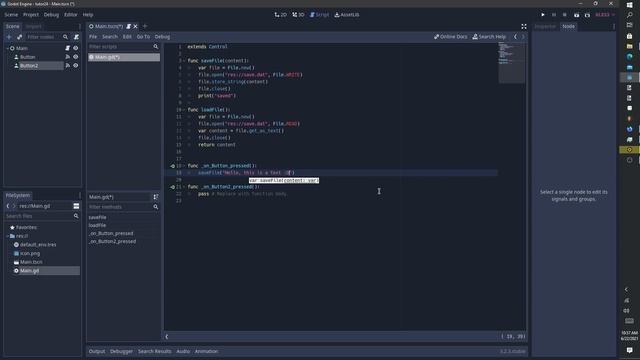Image resolution: width=640 pixels, height=360 pixels.
Task: Go to next edited document arrow
Action: coord(523,37)
